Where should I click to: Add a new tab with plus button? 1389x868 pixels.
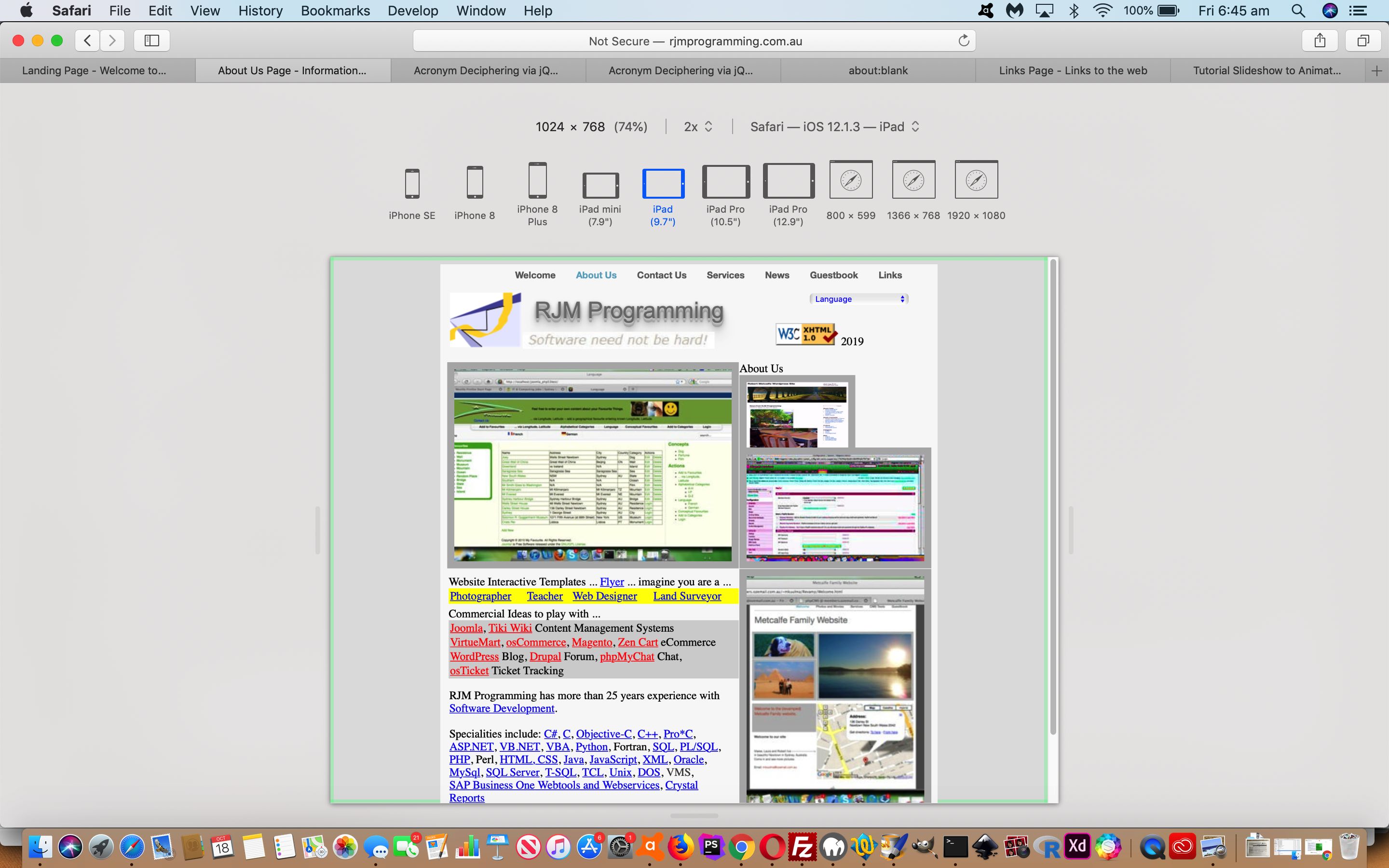1377,70
